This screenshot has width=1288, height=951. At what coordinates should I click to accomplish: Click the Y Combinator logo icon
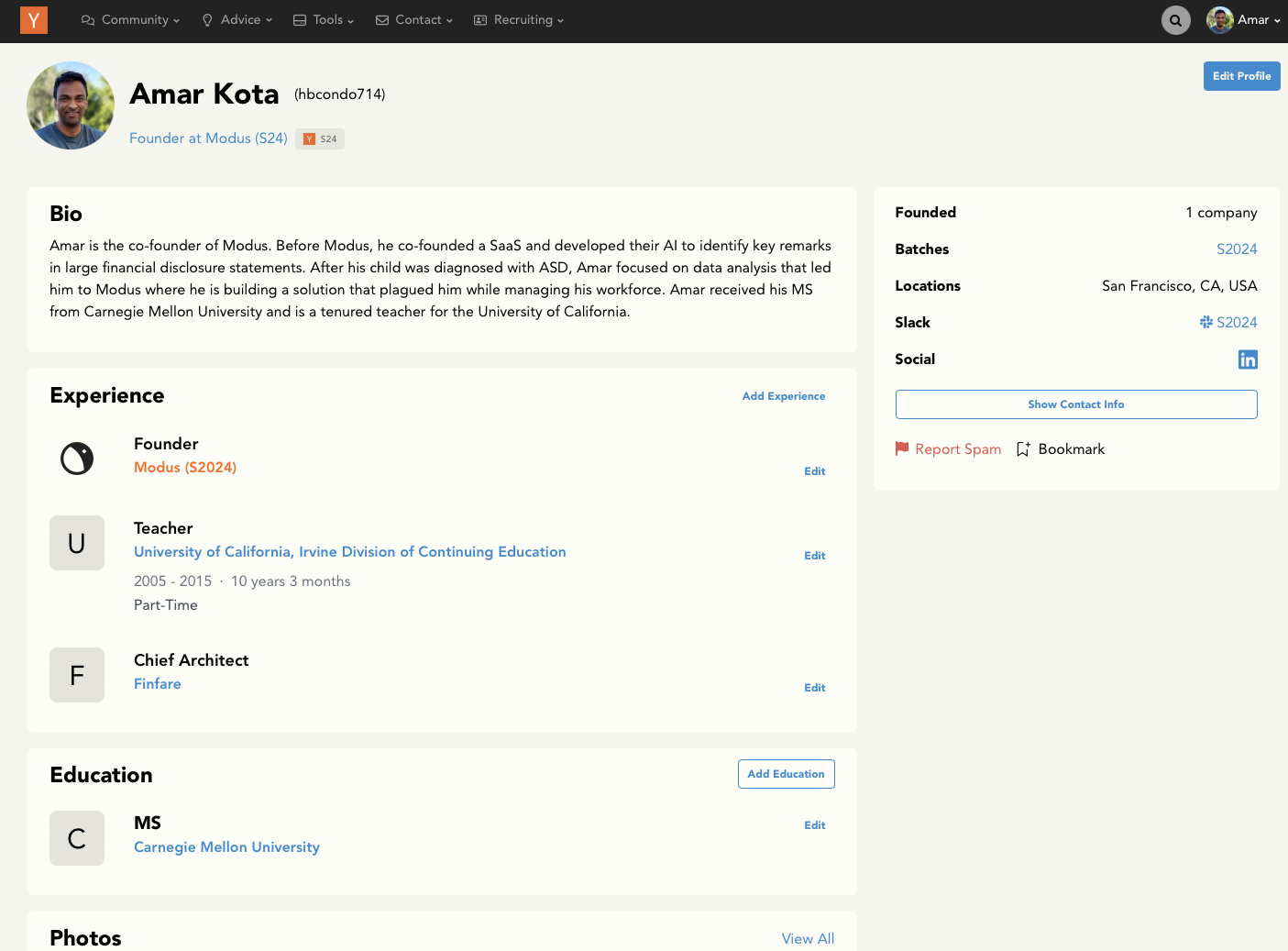coord(34,20)
